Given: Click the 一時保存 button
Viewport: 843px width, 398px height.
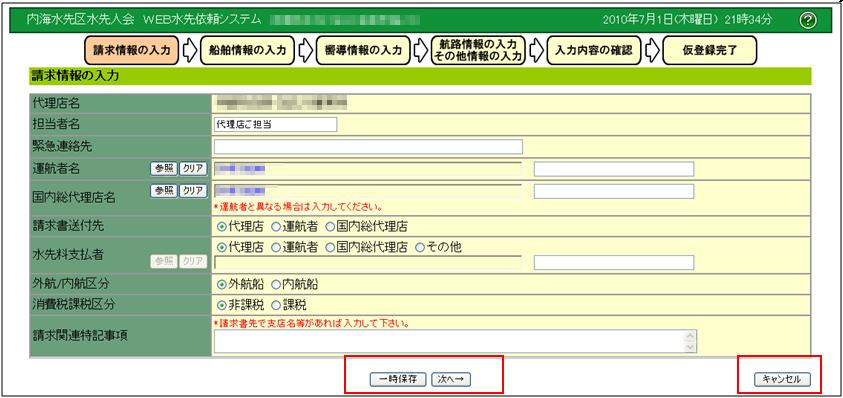Looking at the screenshot, I should click(x=398, y=379).
